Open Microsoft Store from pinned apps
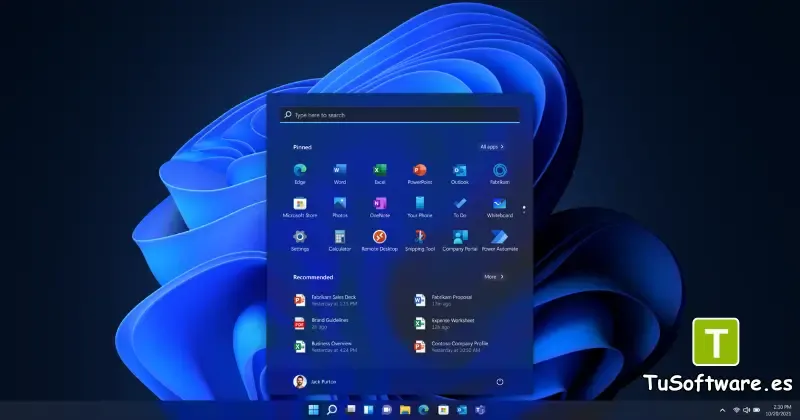The height and width of the screenshot is (420, 800). click(x=300, y=207)
